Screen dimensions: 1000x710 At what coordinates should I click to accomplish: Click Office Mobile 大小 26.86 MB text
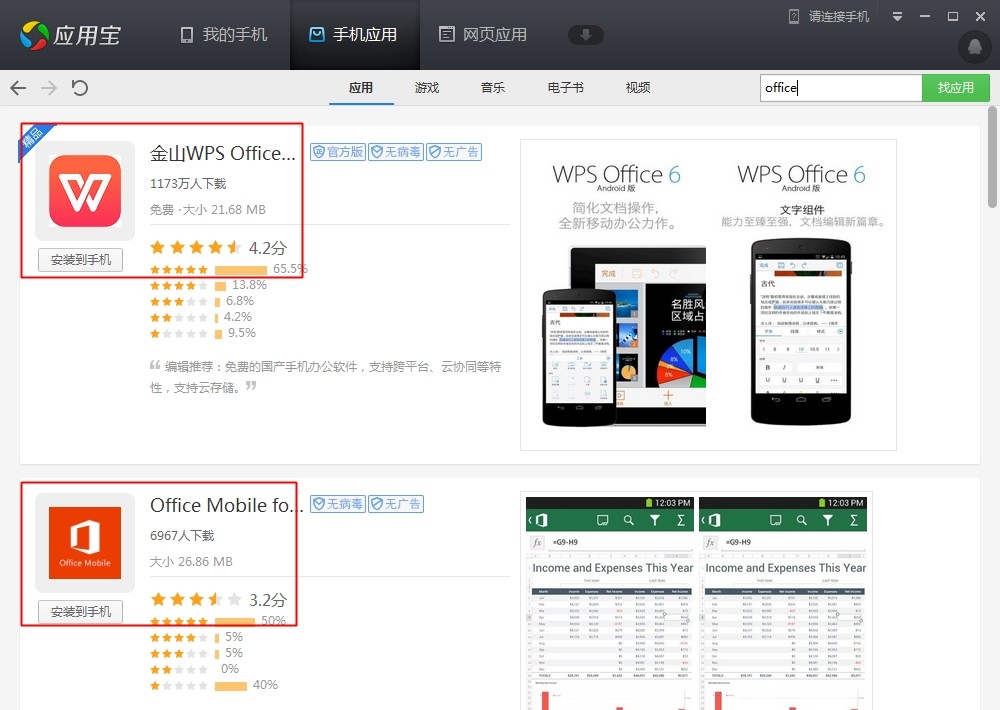coord(191,562)
